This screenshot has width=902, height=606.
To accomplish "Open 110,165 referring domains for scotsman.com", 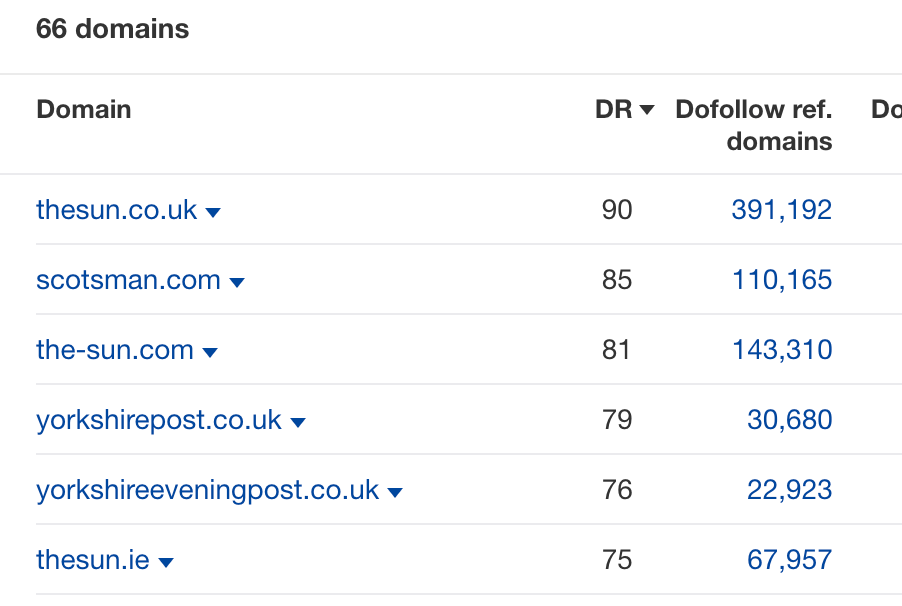I will [781, 279].
